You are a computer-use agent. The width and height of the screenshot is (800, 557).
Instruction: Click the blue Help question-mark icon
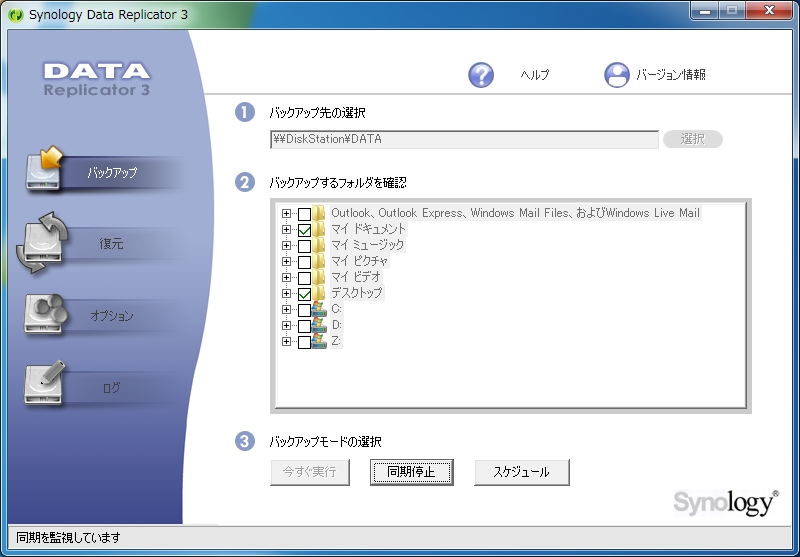click(x=481, y=75)
